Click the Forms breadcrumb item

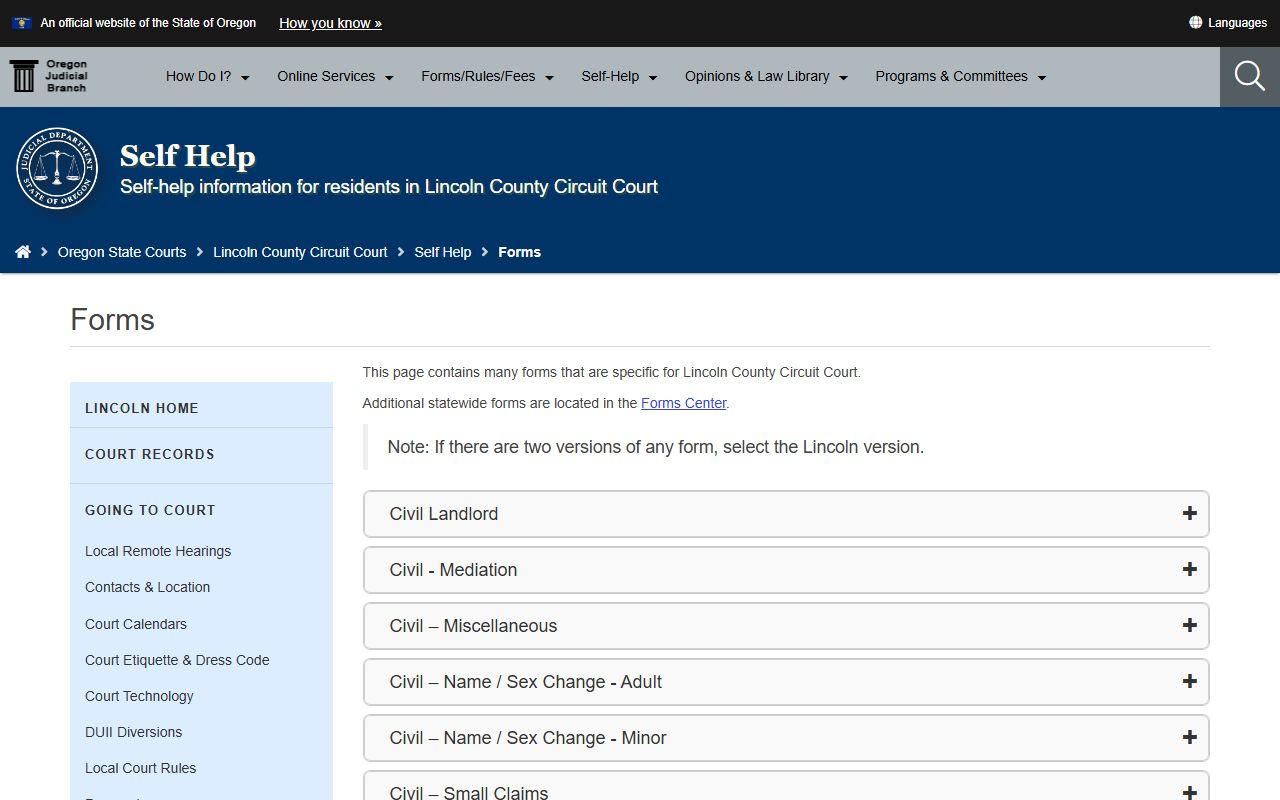tap(520, 252)
